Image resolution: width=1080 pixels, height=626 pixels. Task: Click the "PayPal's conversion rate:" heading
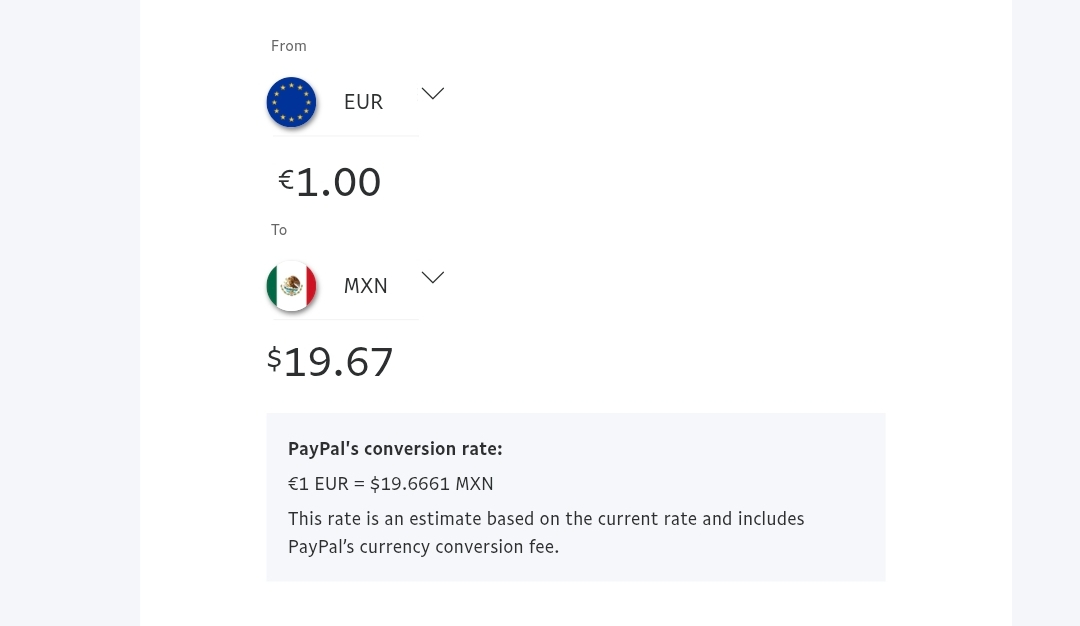[x=395, y=449]
